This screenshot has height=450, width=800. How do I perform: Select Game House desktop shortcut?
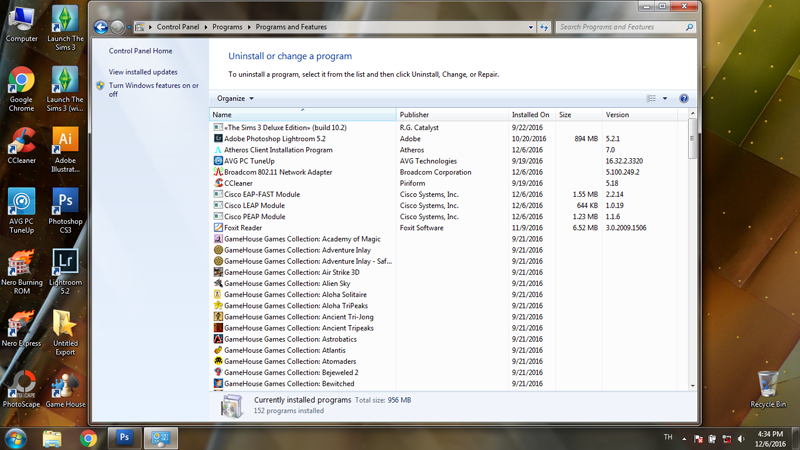click(x=65, y=390)
